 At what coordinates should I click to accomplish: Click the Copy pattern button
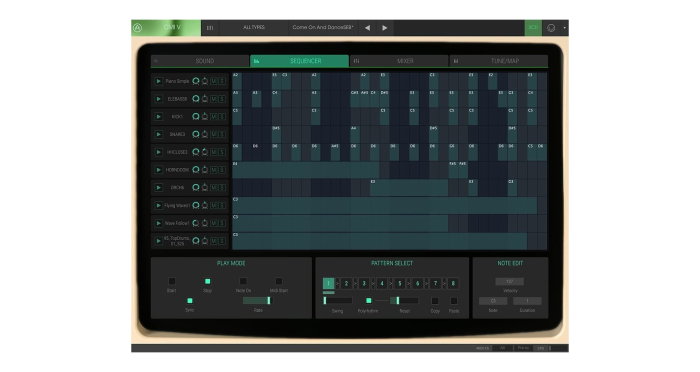click(x=435, y=301)
